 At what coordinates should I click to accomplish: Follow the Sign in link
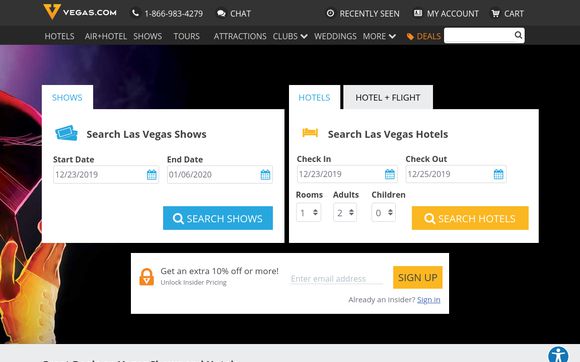[429, 300]
